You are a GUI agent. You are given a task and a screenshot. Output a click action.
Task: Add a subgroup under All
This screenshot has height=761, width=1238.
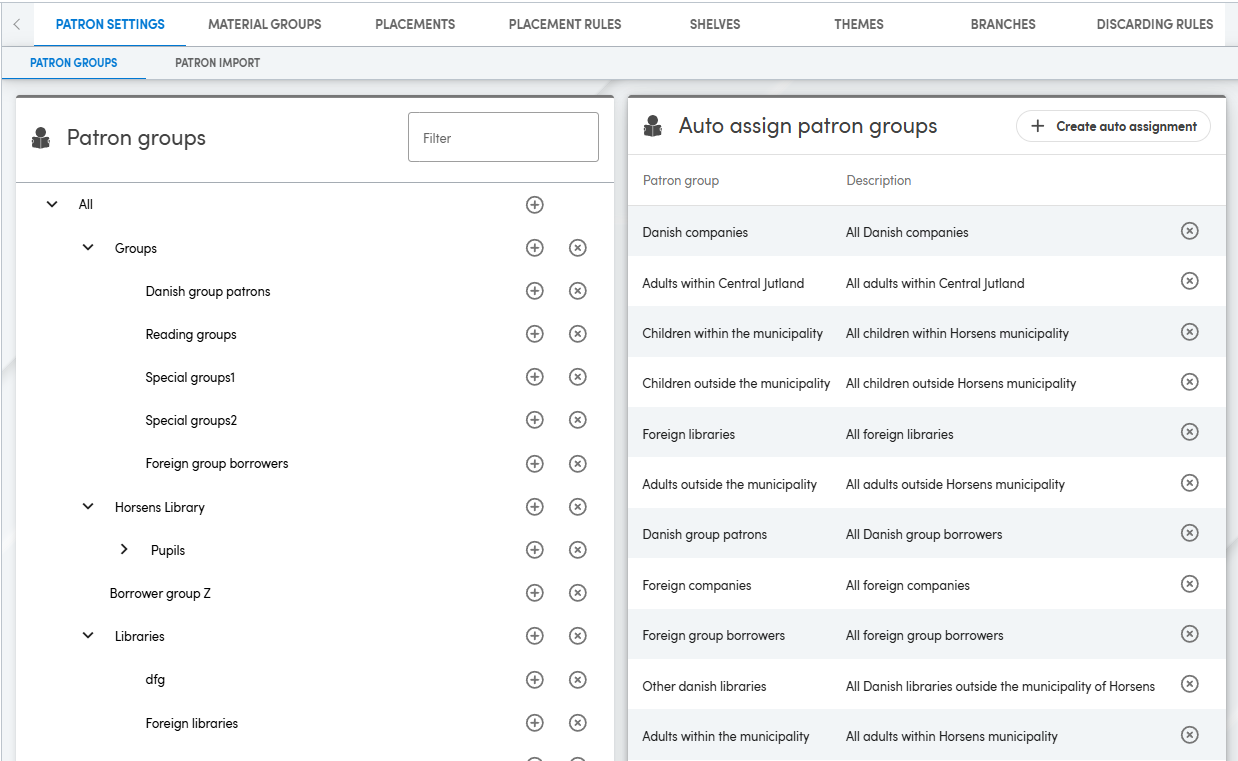coord(535,205)
